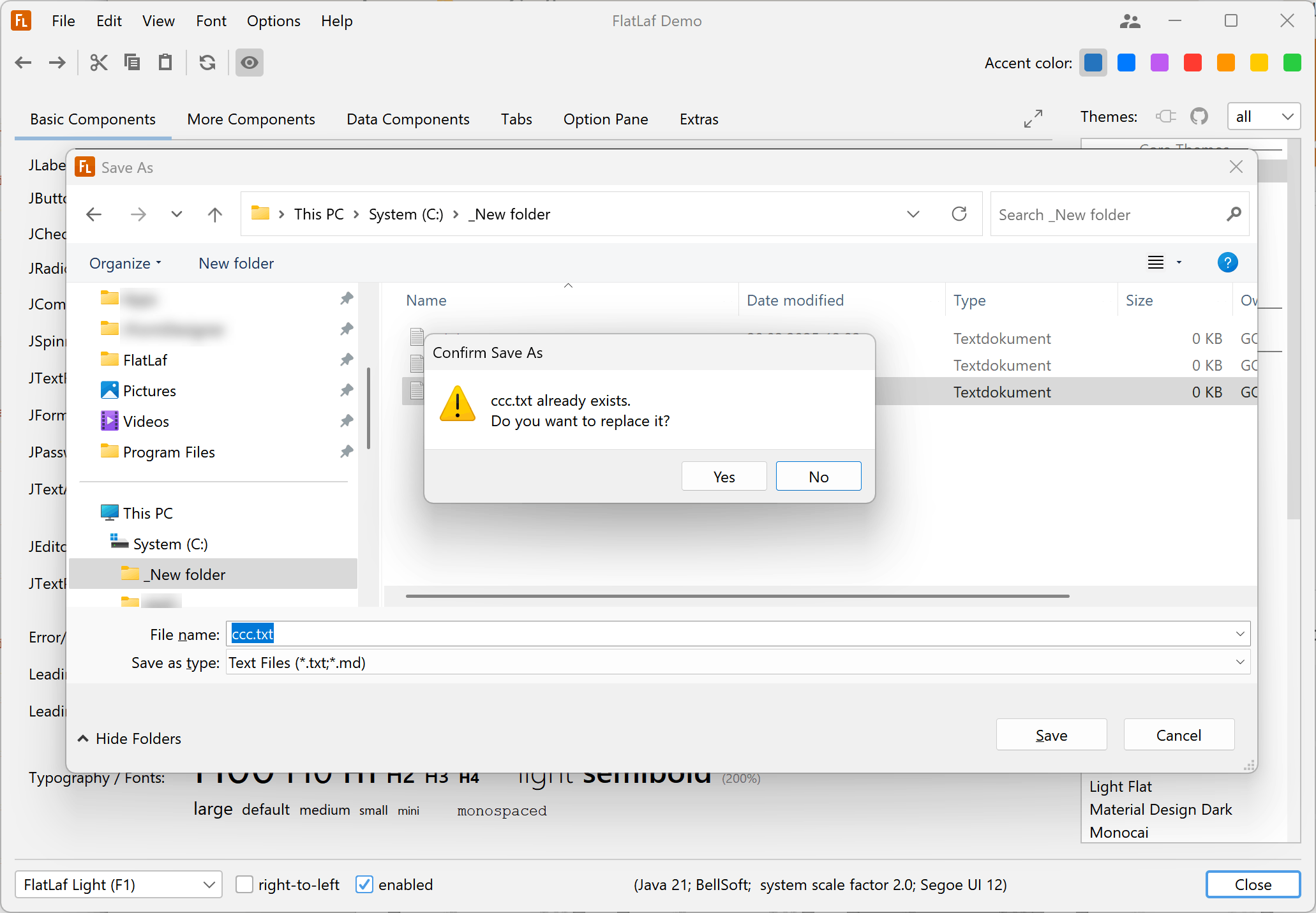The width and height of the screenshot is (1316, 913).
Task: Go forward in the Save As dialog
Action: pos(138,214)
